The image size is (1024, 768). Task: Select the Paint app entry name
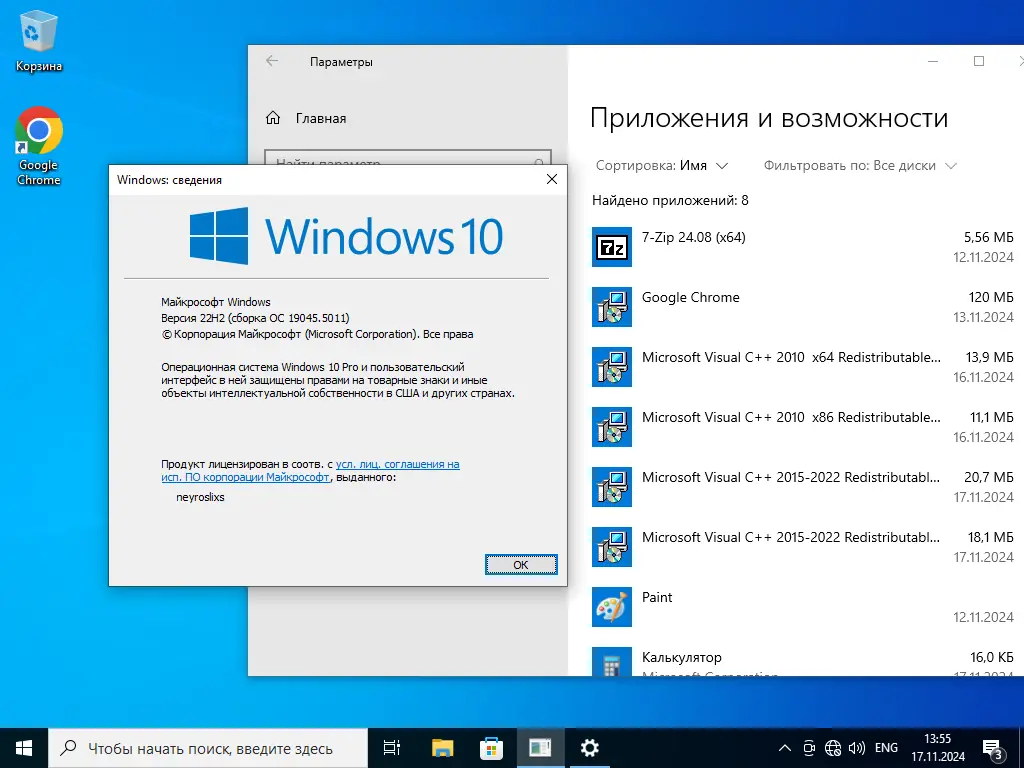[657, 597]
